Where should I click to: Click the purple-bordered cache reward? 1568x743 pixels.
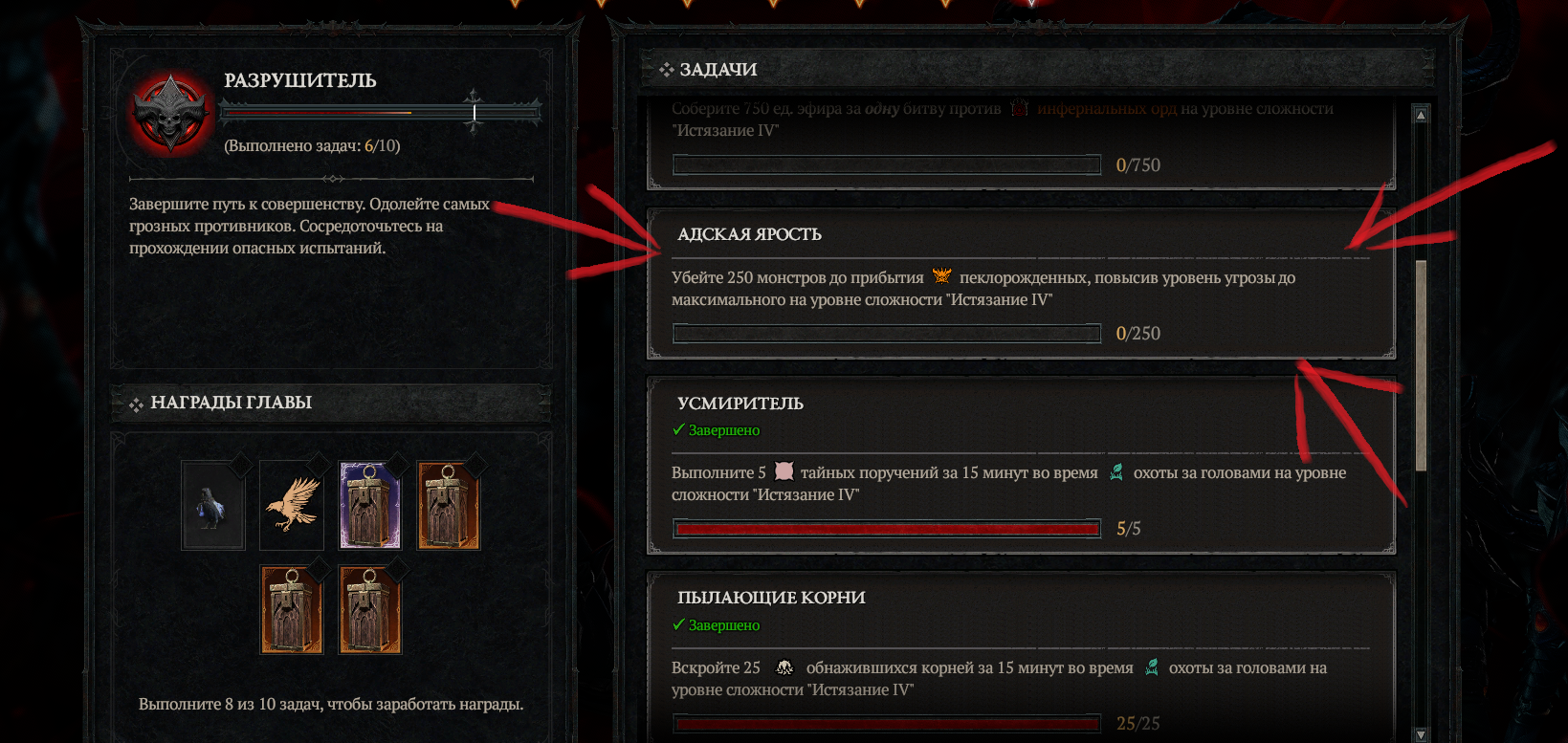coord(370,506)
